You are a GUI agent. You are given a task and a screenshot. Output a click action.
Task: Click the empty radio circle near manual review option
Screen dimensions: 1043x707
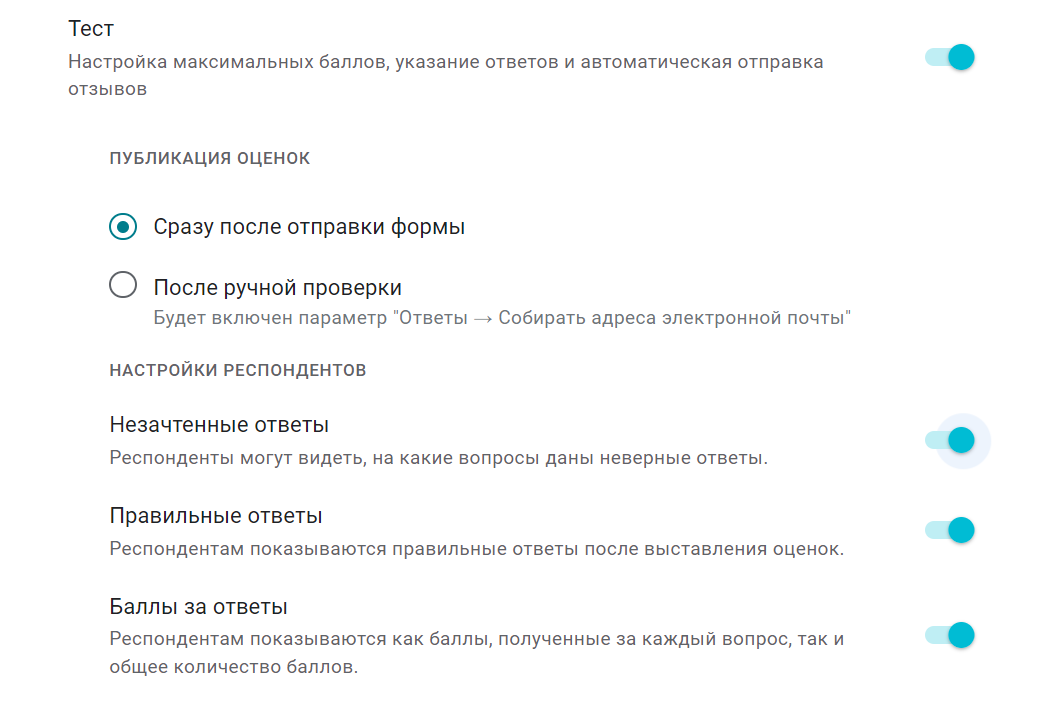124,285
